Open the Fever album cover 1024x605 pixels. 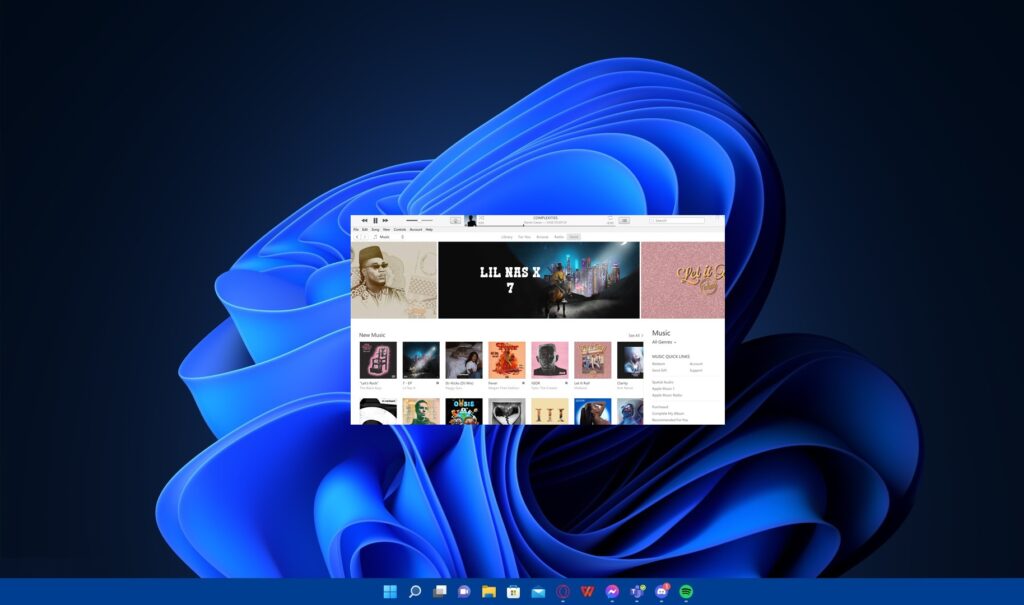point(507,360)
